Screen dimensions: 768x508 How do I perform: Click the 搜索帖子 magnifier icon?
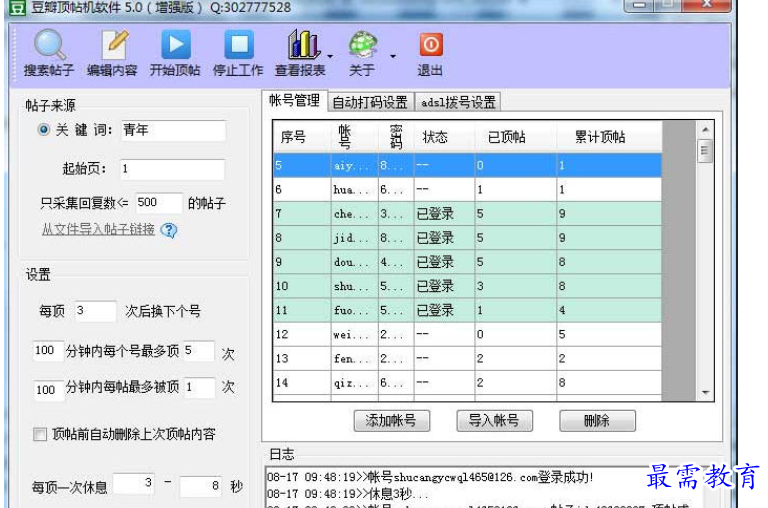point(49,46)
